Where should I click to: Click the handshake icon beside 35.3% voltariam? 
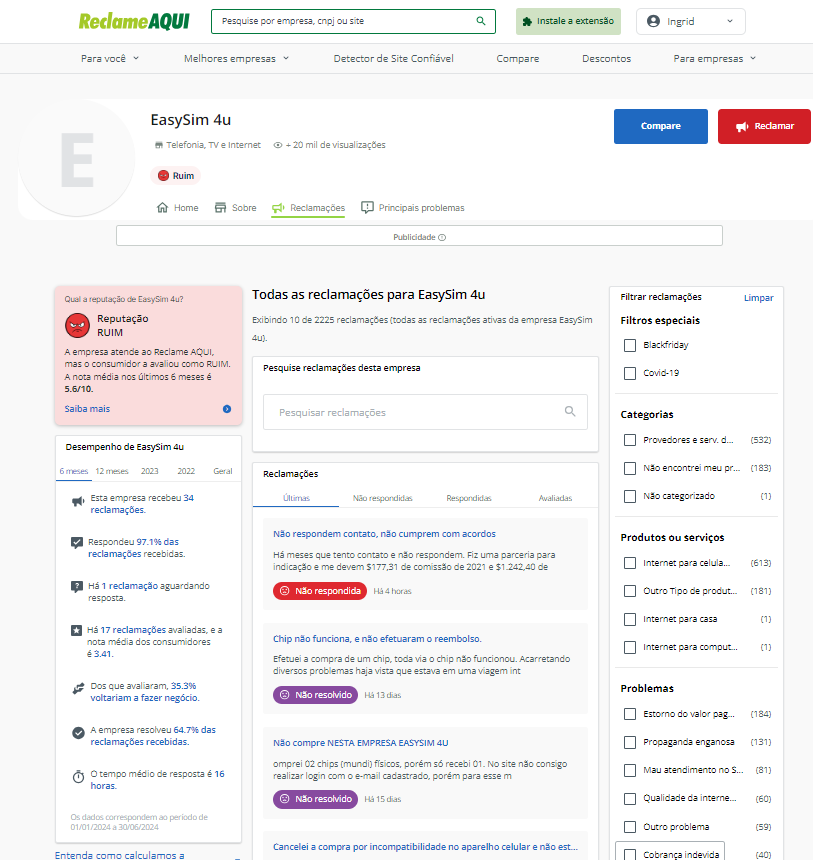click(78, 689)
